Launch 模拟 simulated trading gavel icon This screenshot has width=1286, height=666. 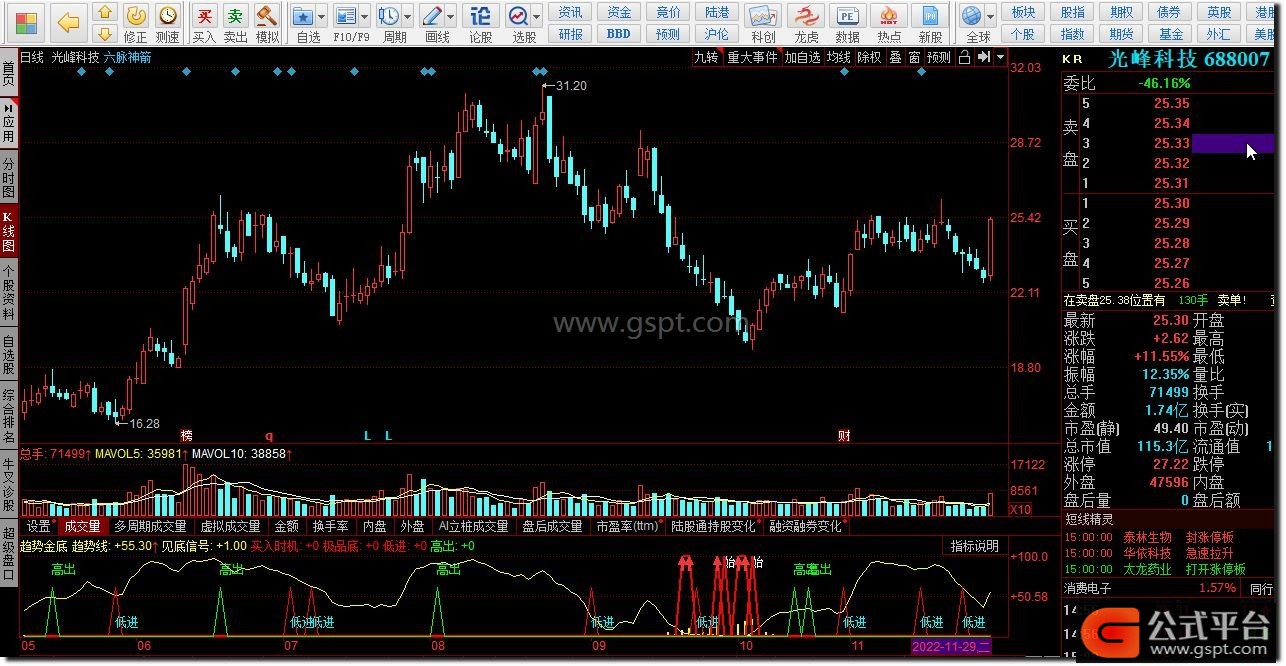(267, 23)
